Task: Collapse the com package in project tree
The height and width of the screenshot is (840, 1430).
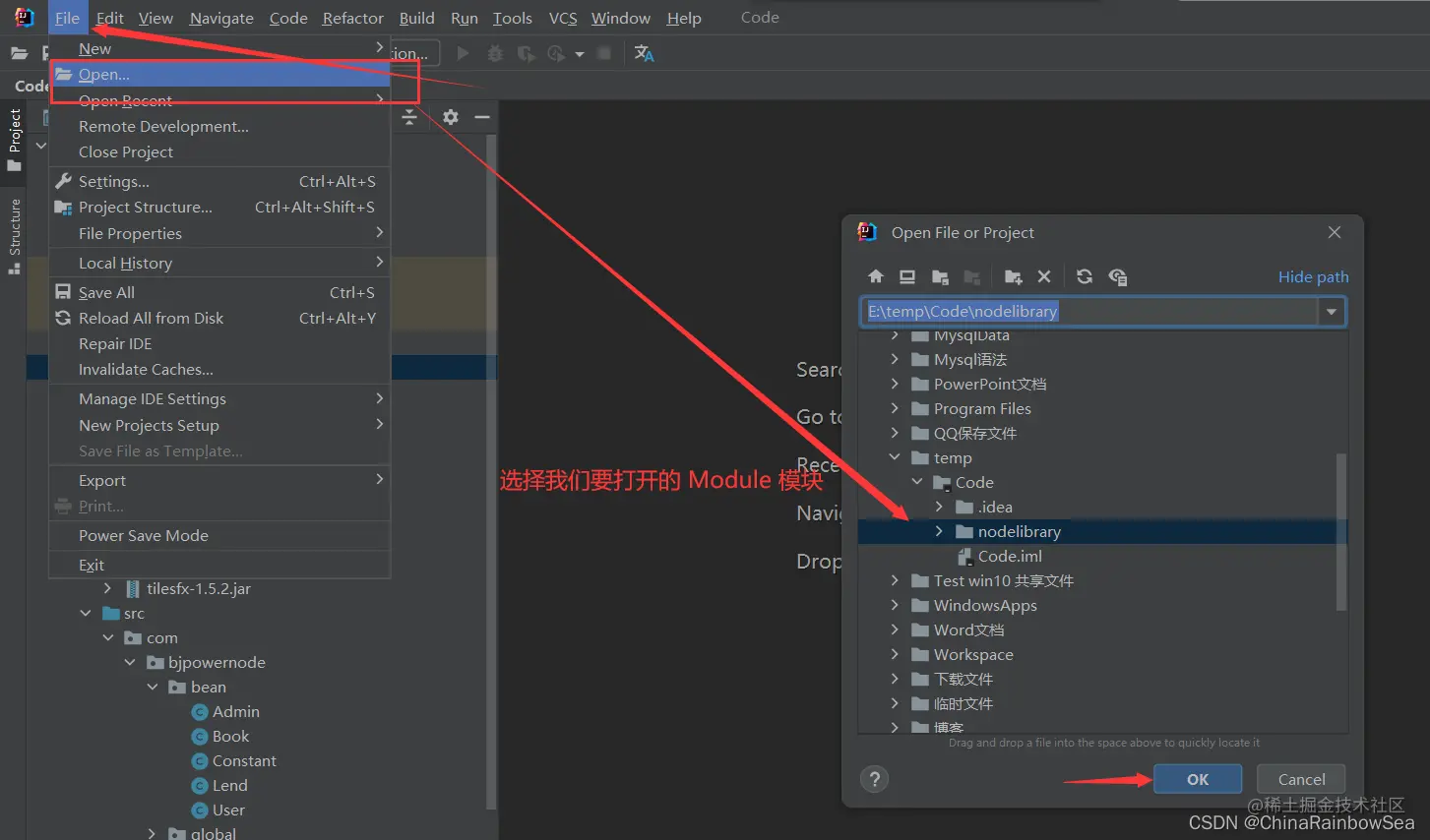Action: [108, 637]
